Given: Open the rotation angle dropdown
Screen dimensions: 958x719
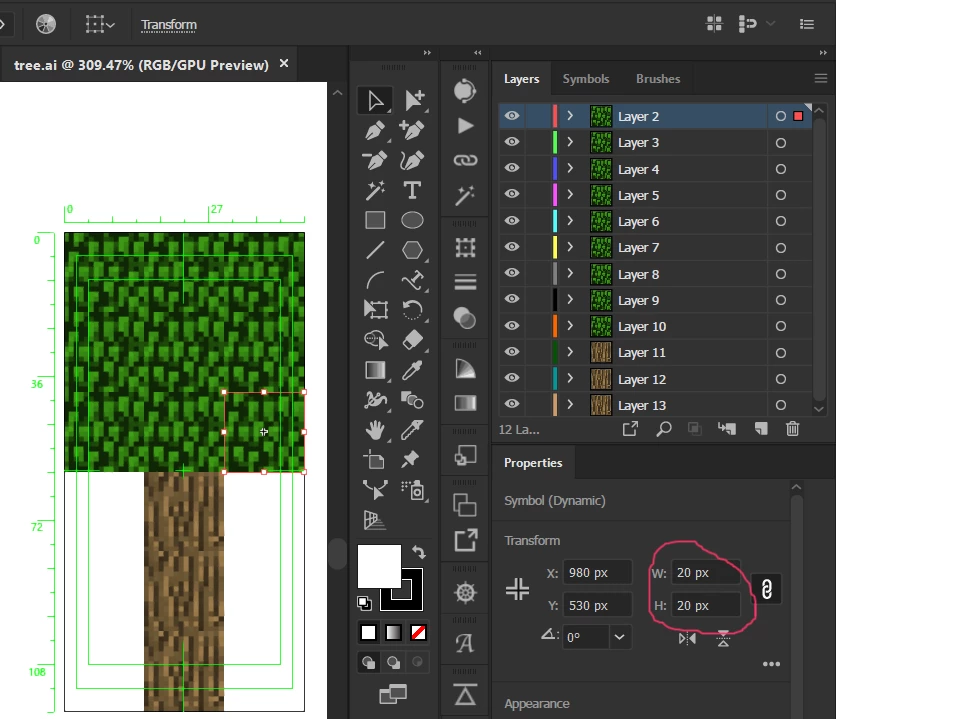Looking at the screenshot, I should (x=620, y=637).
